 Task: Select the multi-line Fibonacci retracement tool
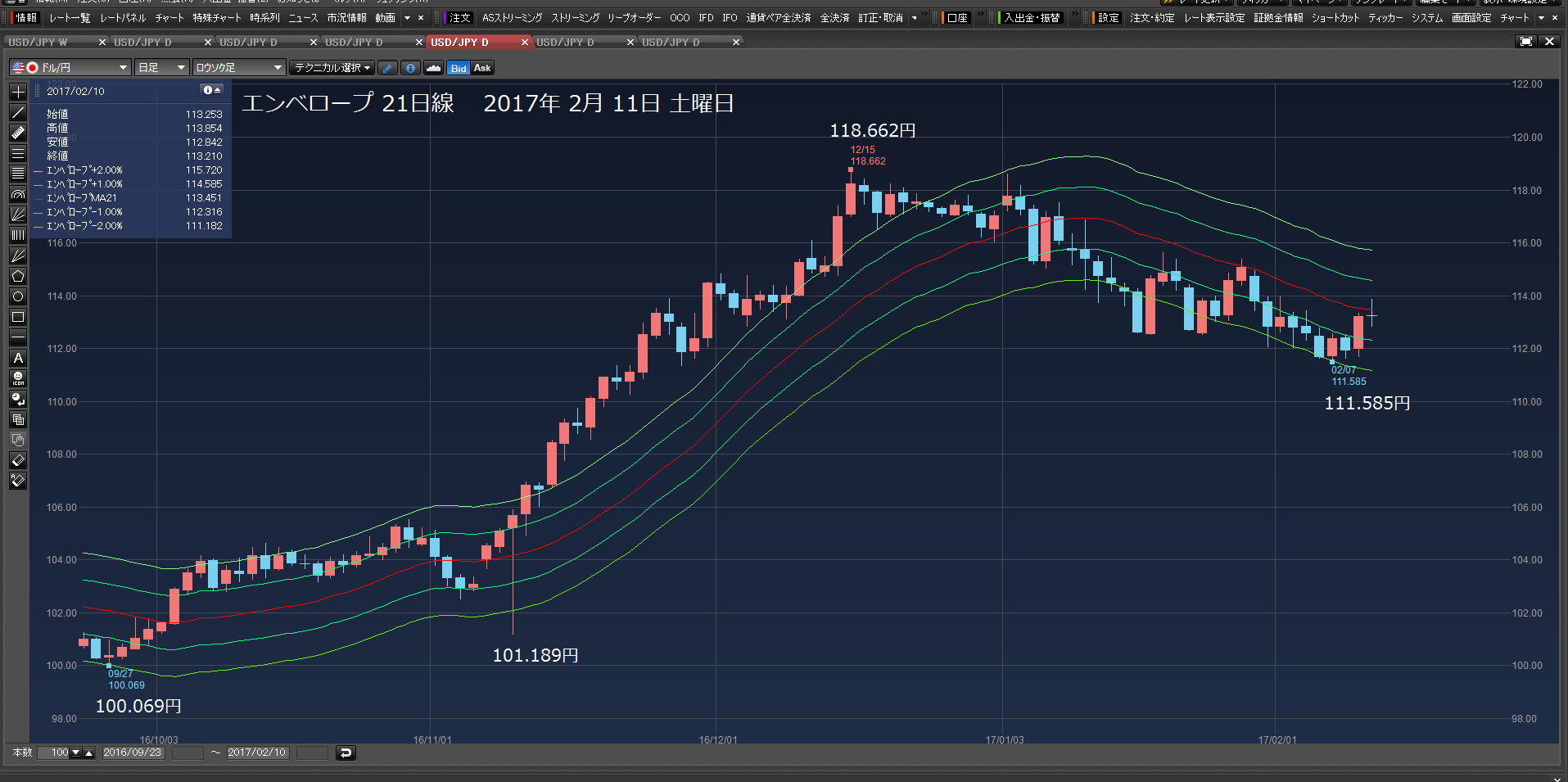18,174
